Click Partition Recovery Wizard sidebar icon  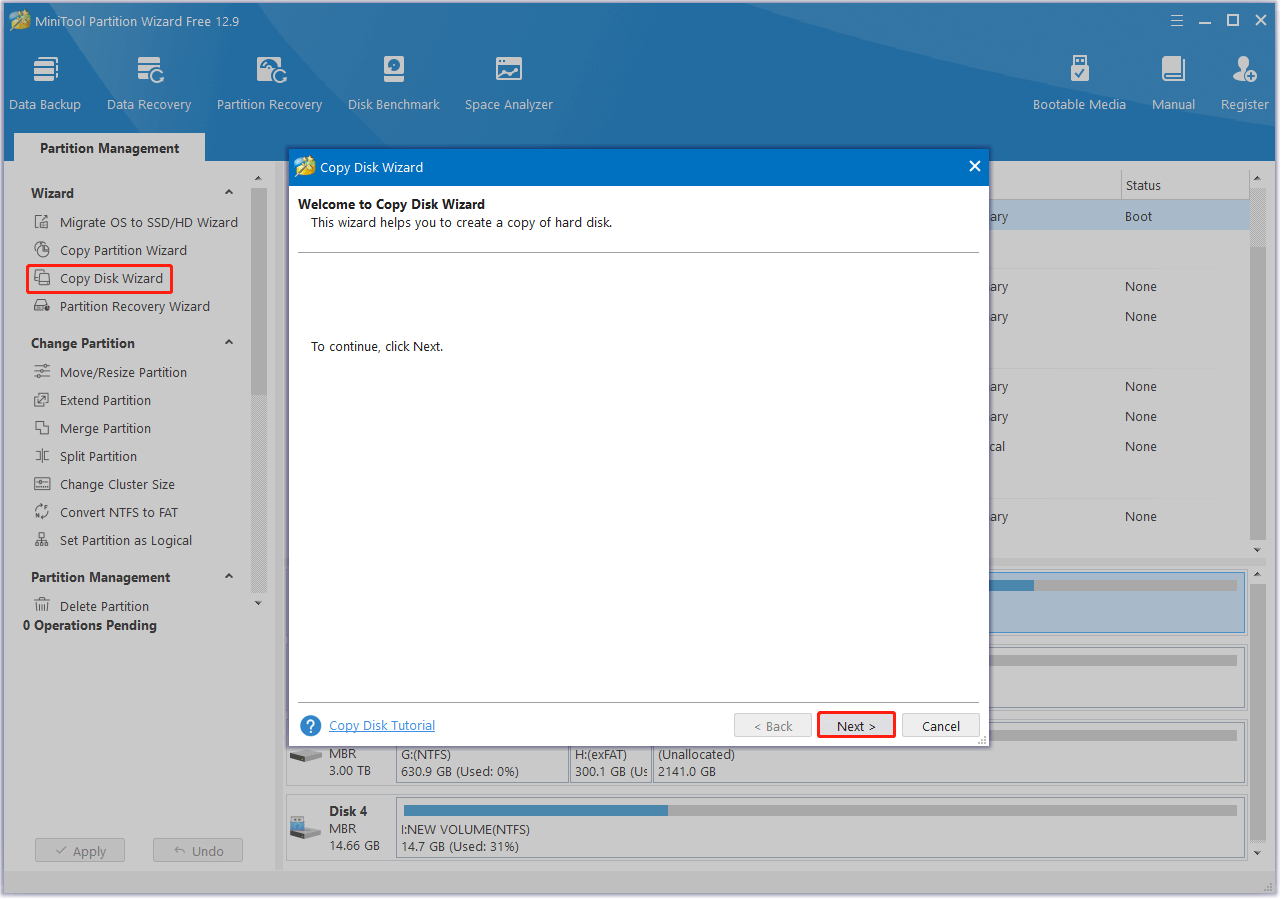click(42, 306)
